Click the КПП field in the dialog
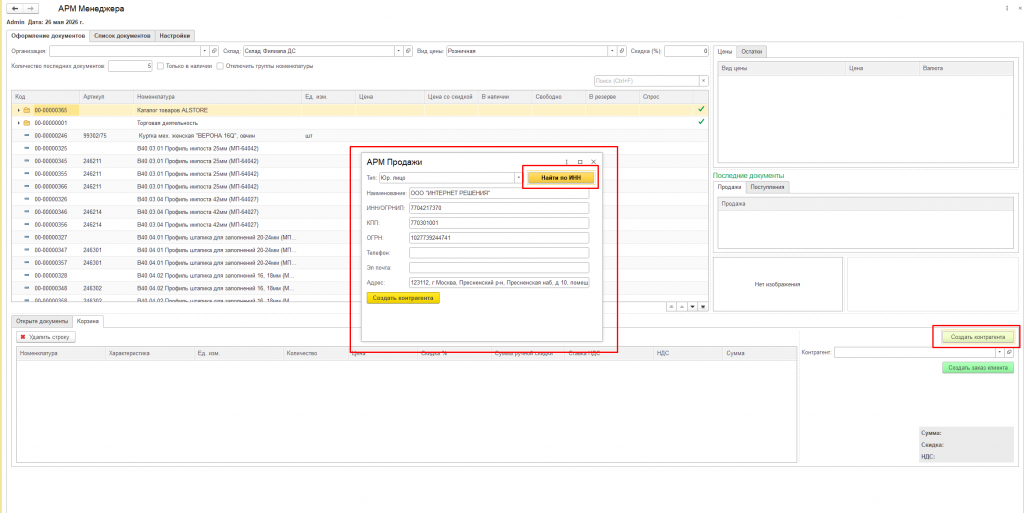This screenshot has height=513, width=1024. click(x=499, y=223)
